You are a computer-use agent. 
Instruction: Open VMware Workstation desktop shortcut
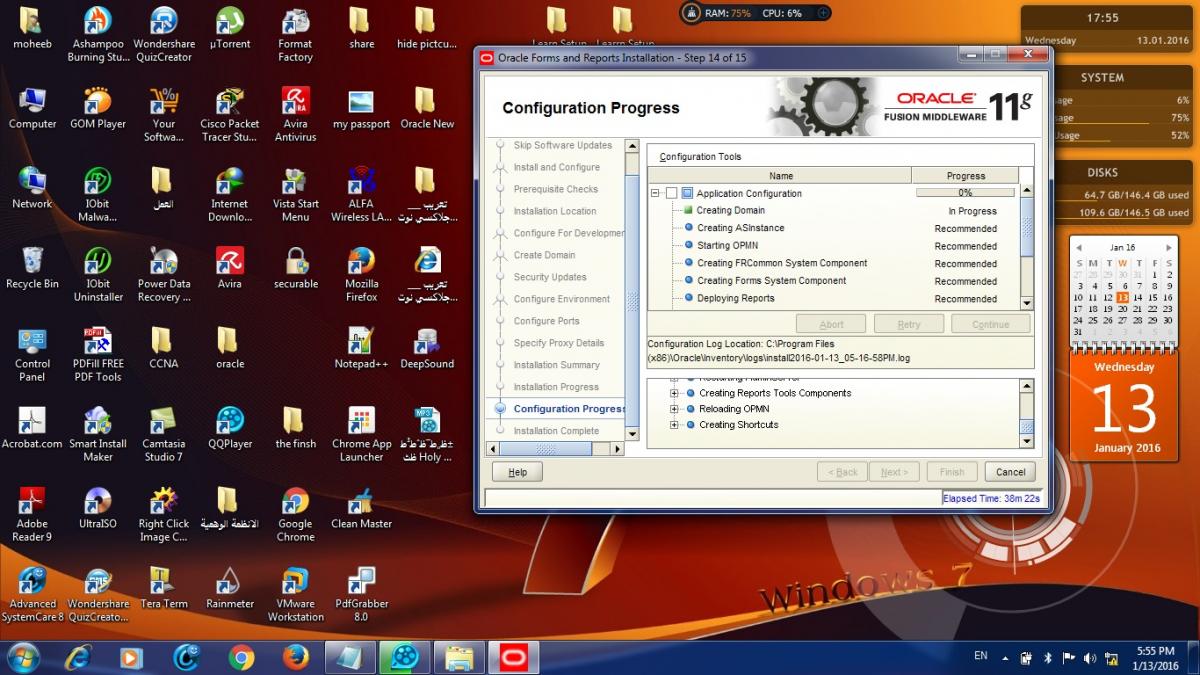pos(295,582)
